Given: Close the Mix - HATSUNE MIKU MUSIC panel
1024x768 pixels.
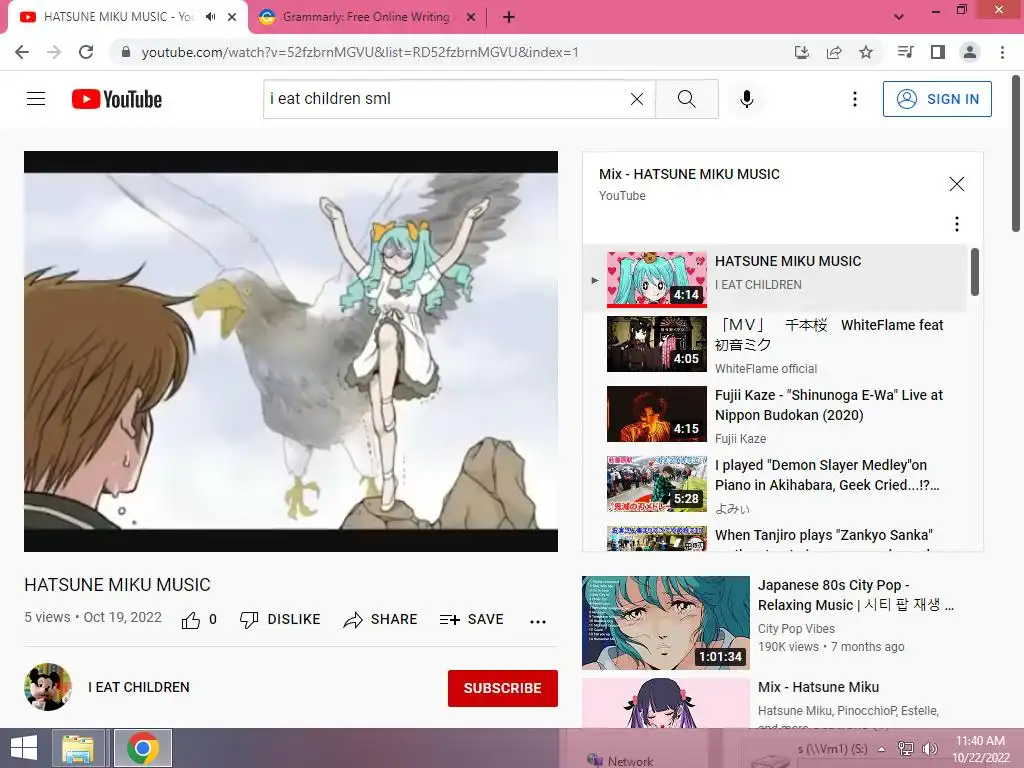Looking at the screenshot, I should click(957, 184).
